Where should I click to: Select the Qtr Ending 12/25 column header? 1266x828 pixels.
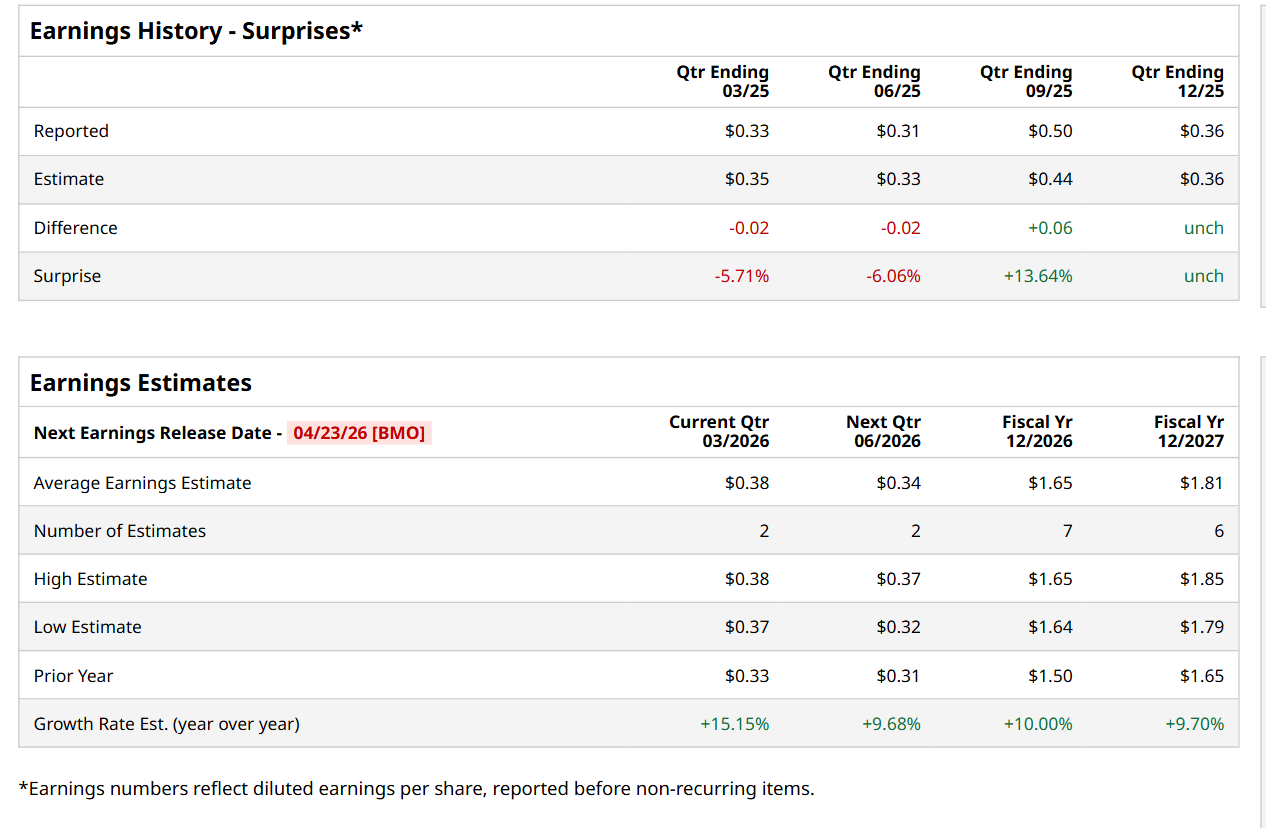pyautogui.click(x=1178, y=81)
